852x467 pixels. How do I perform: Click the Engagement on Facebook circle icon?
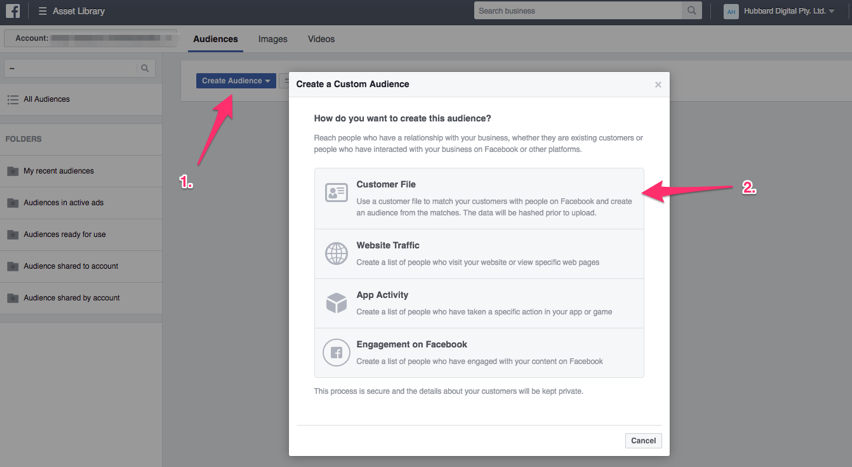pyautogui.click(x=336, y=352)
